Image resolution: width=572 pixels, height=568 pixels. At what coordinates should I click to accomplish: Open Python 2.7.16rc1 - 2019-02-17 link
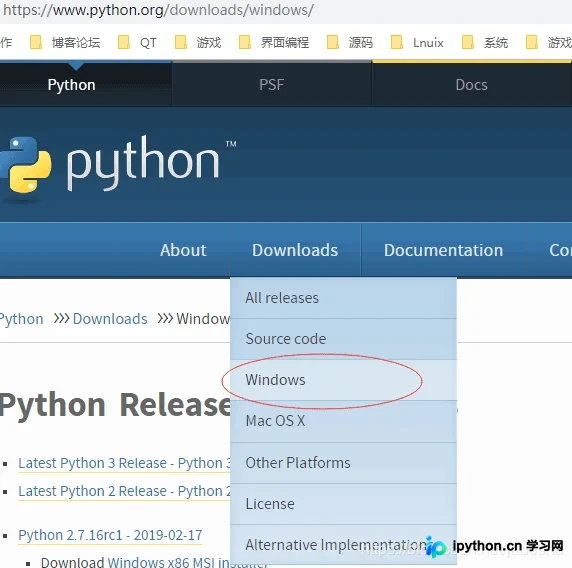click(110, 535)
